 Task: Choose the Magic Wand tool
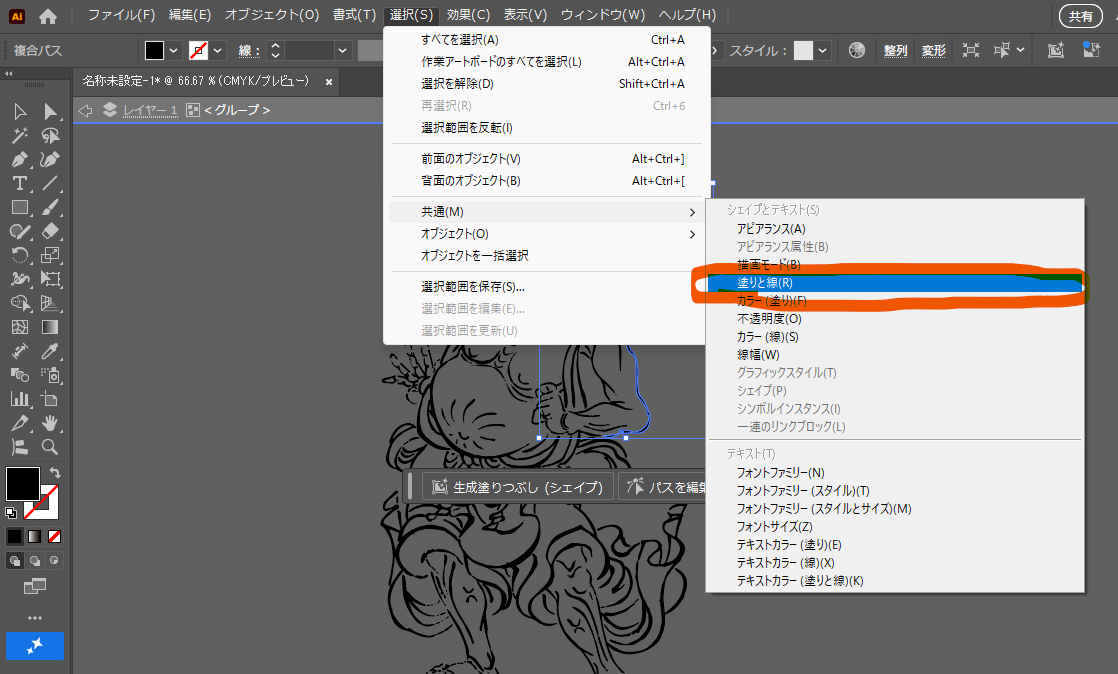[x=19, y=135]
